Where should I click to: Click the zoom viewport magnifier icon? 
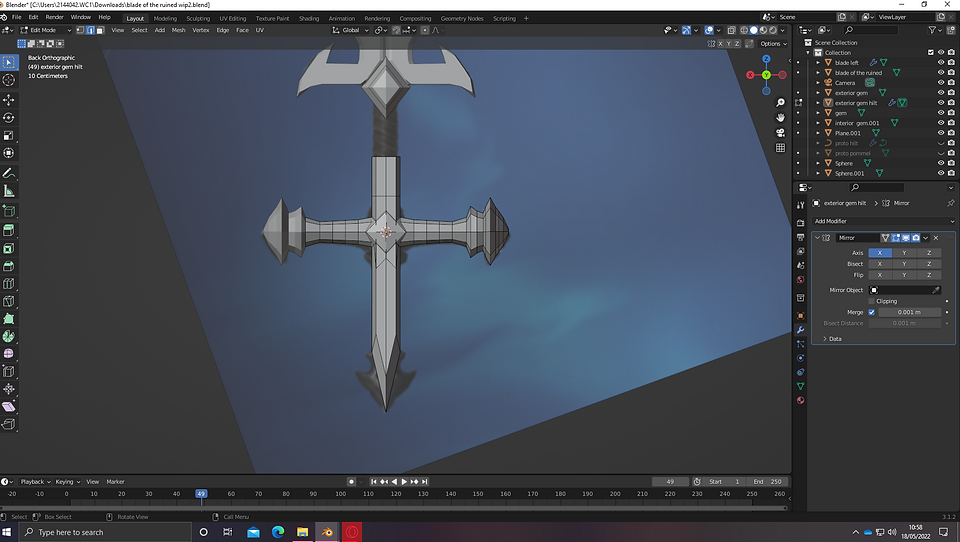(780, 103)
